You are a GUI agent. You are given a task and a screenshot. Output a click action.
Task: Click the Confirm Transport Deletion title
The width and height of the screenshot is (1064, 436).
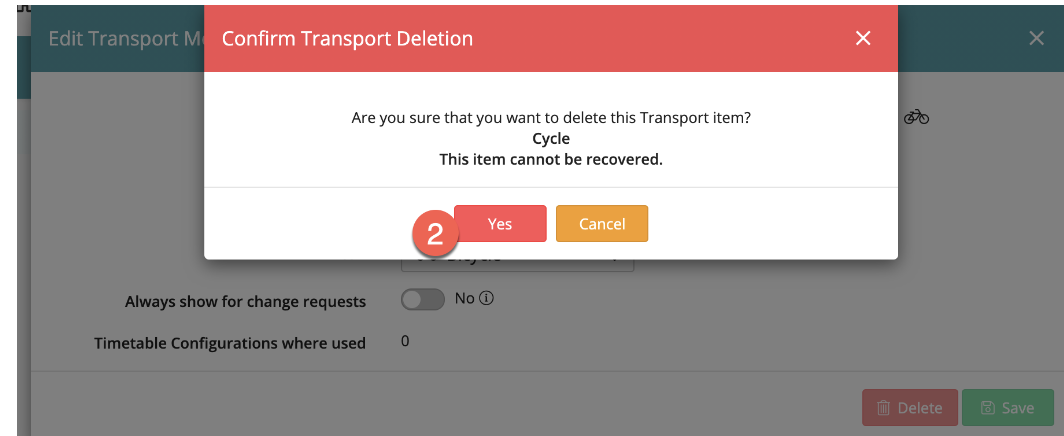[x=347, y=39]
